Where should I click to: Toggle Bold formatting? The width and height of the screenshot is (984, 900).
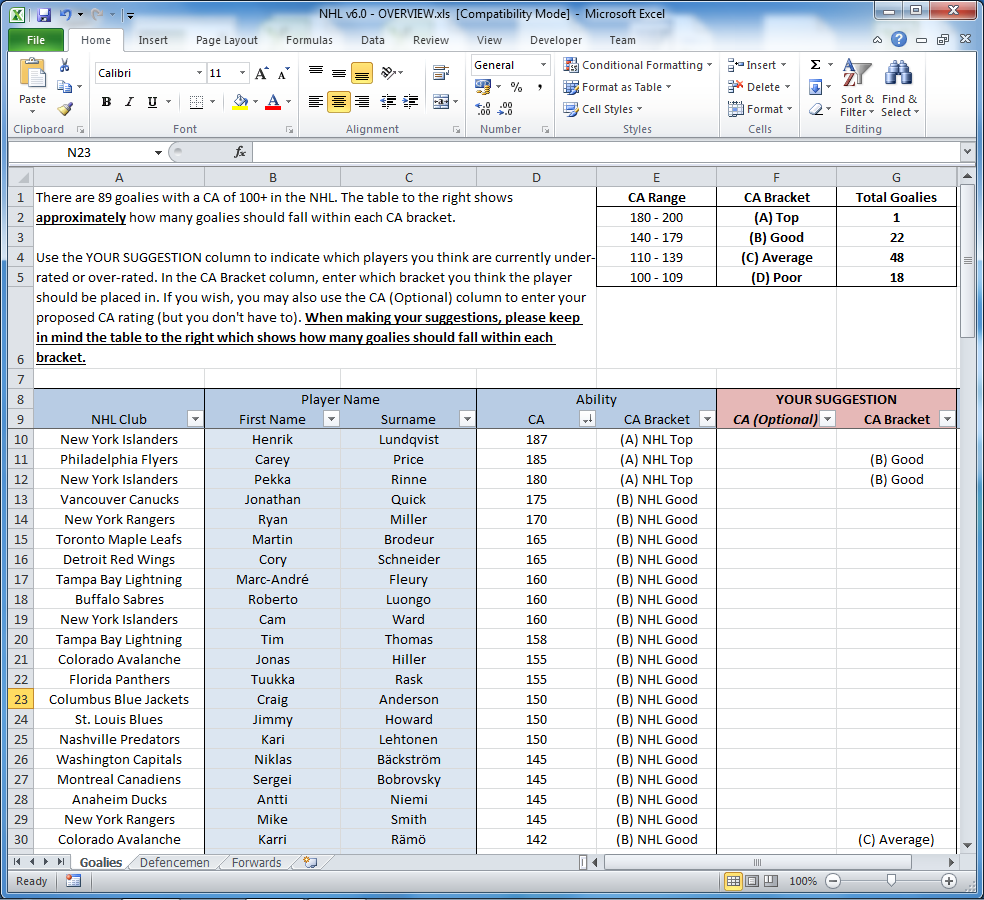pyautogui.click(x=107, y=102)
